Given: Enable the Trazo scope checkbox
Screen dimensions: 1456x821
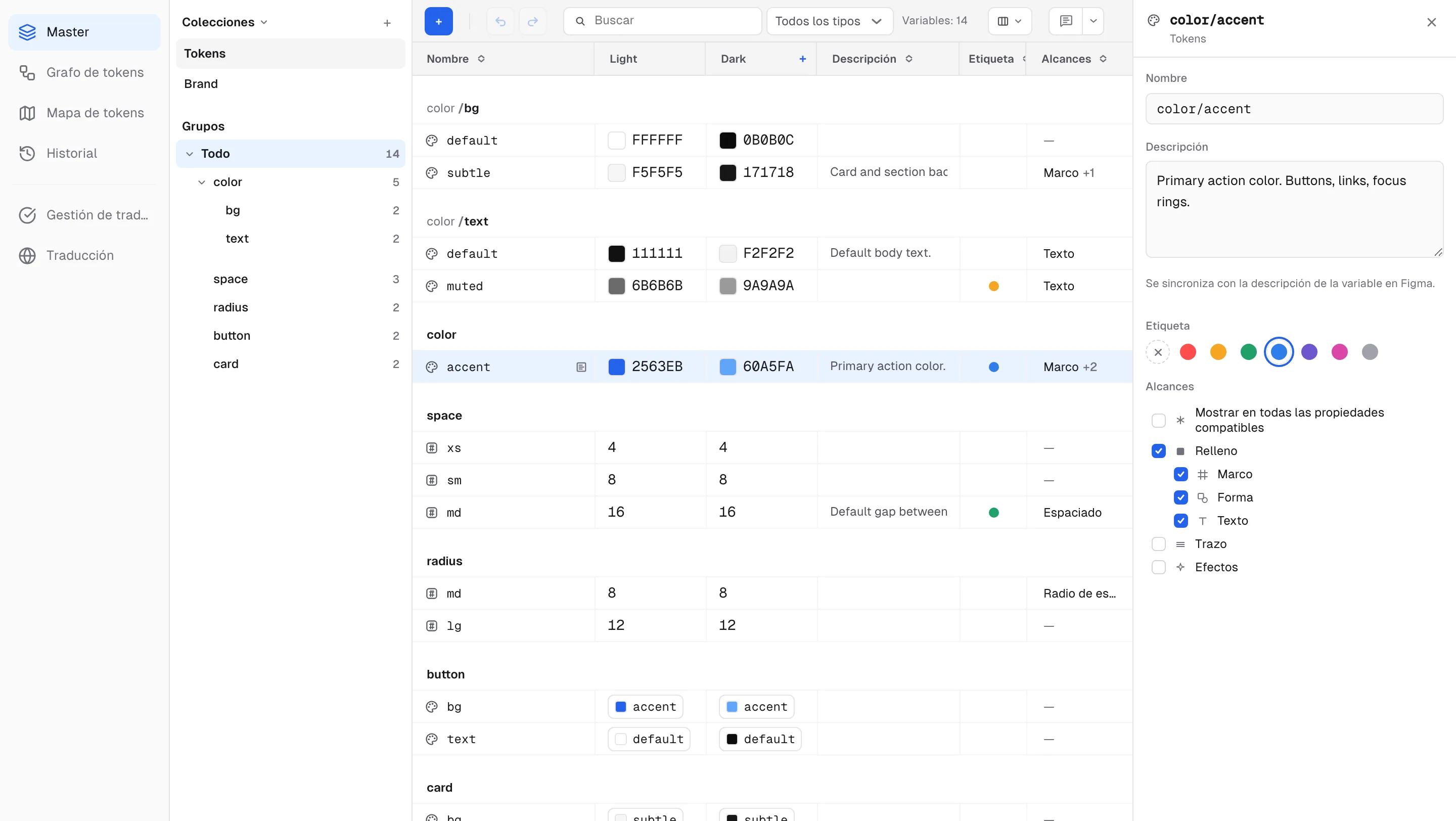Looking at the screenshot, I should coord(1159,544).
